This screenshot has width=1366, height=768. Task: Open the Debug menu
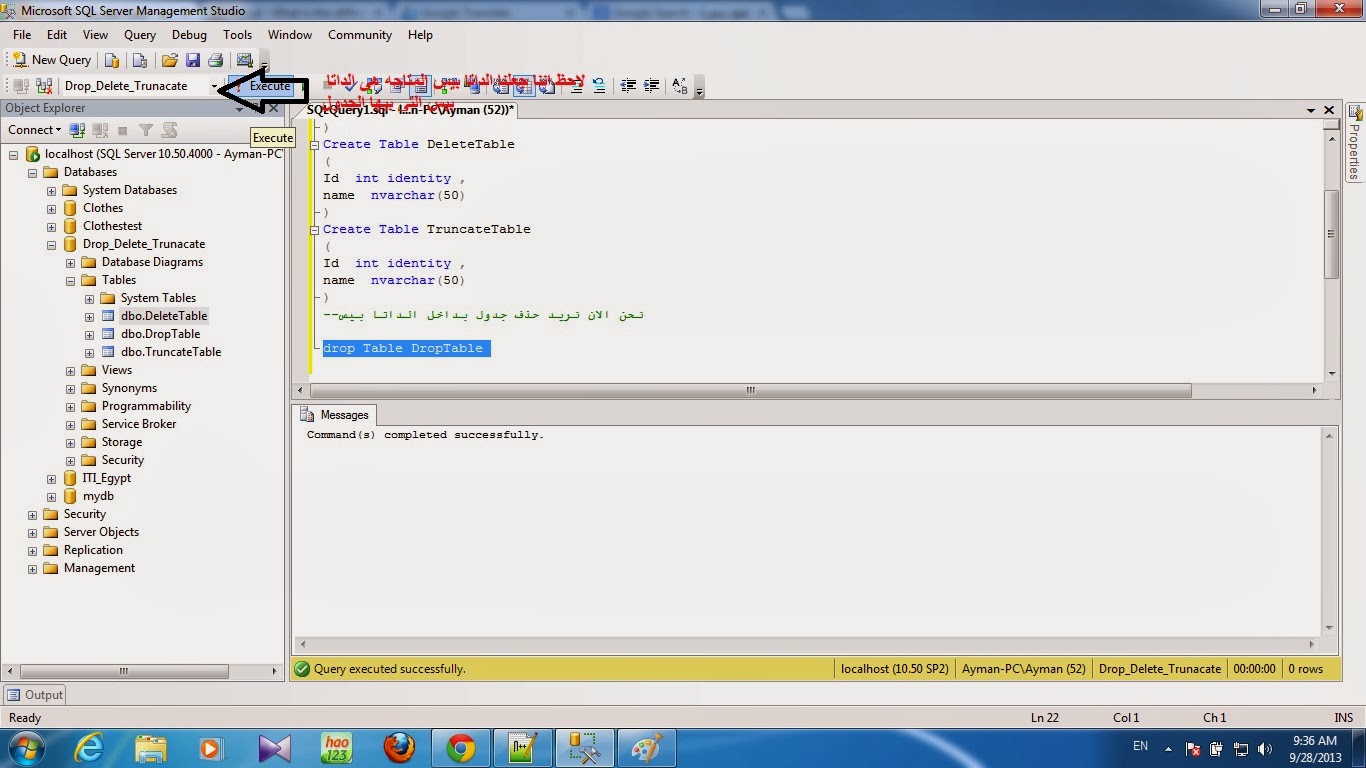click(189, 34)
